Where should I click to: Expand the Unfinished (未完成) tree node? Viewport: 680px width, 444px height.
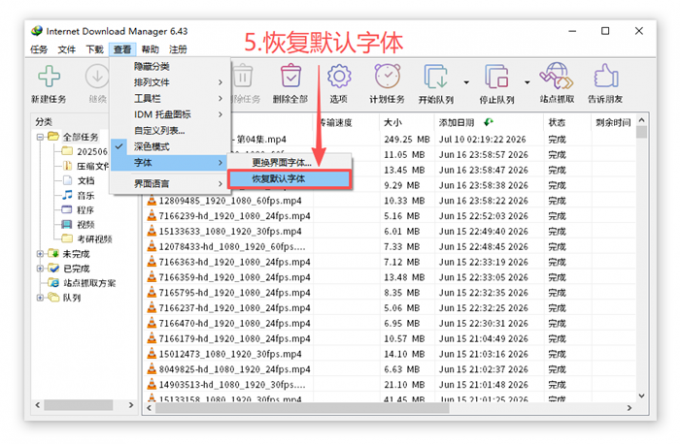click(40, 254)
